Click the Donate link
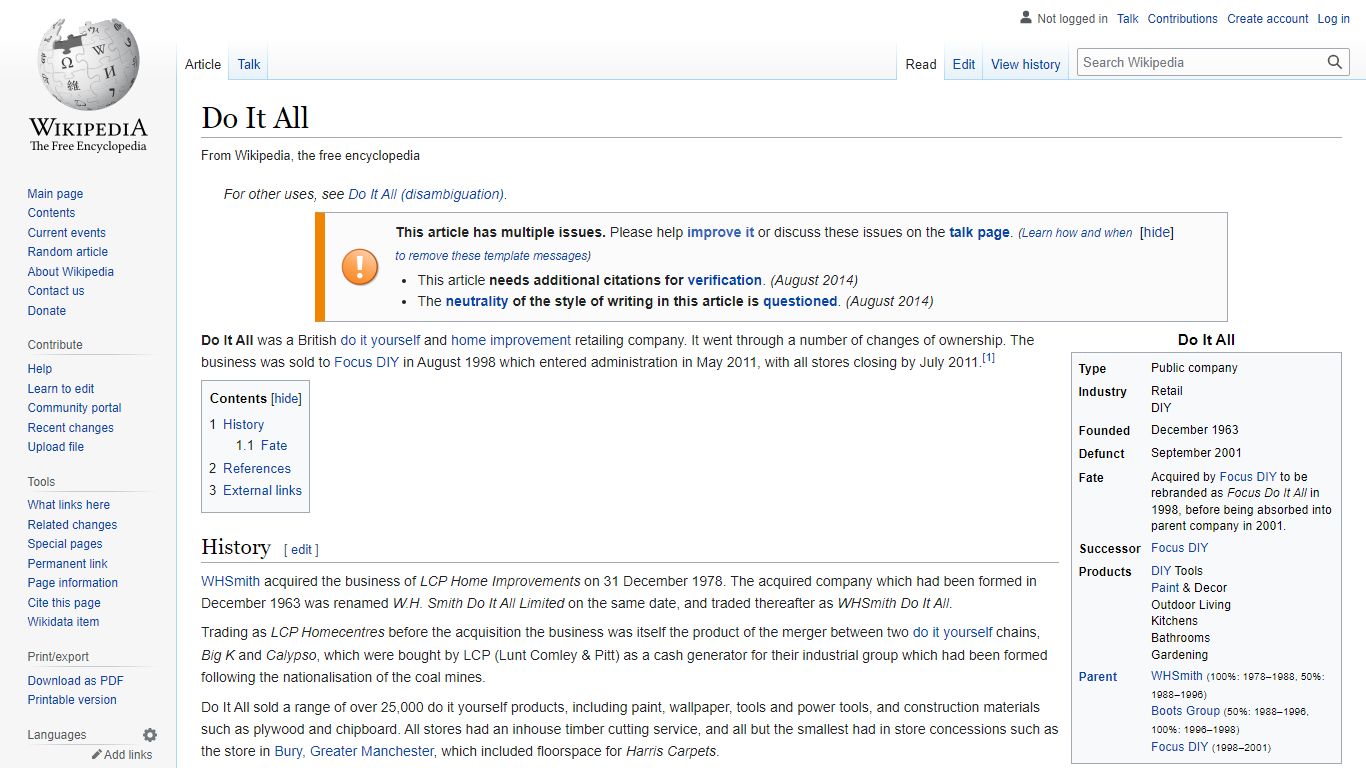1366x768 pixels. click(47, 311)
